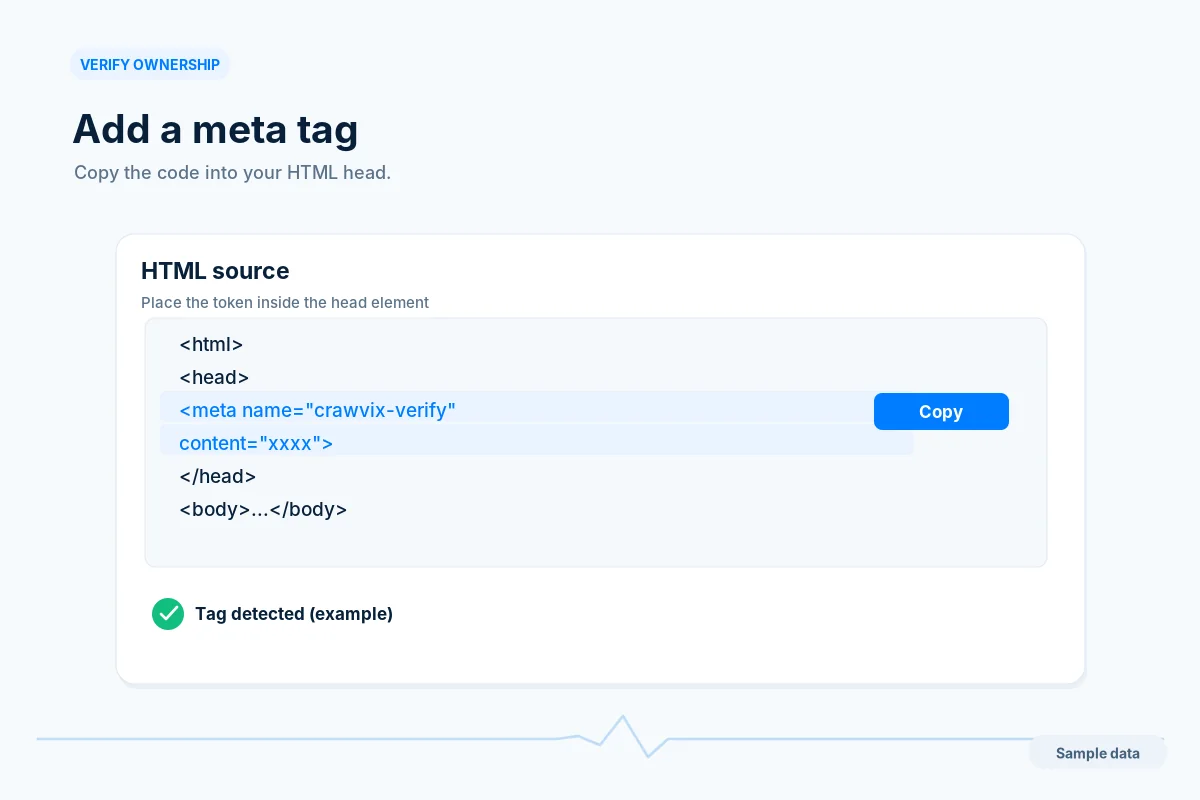Viewport: 1200px width, 800px height.
Task: Select the content="xxxx"> code line
Action: (x=256, y=443)
